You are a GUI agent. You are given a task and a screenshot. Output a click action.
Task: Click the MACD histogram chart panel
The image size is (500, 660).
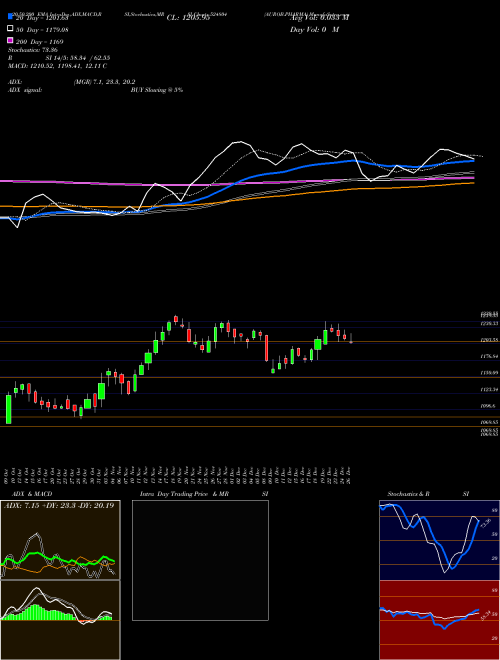(60, 620)
